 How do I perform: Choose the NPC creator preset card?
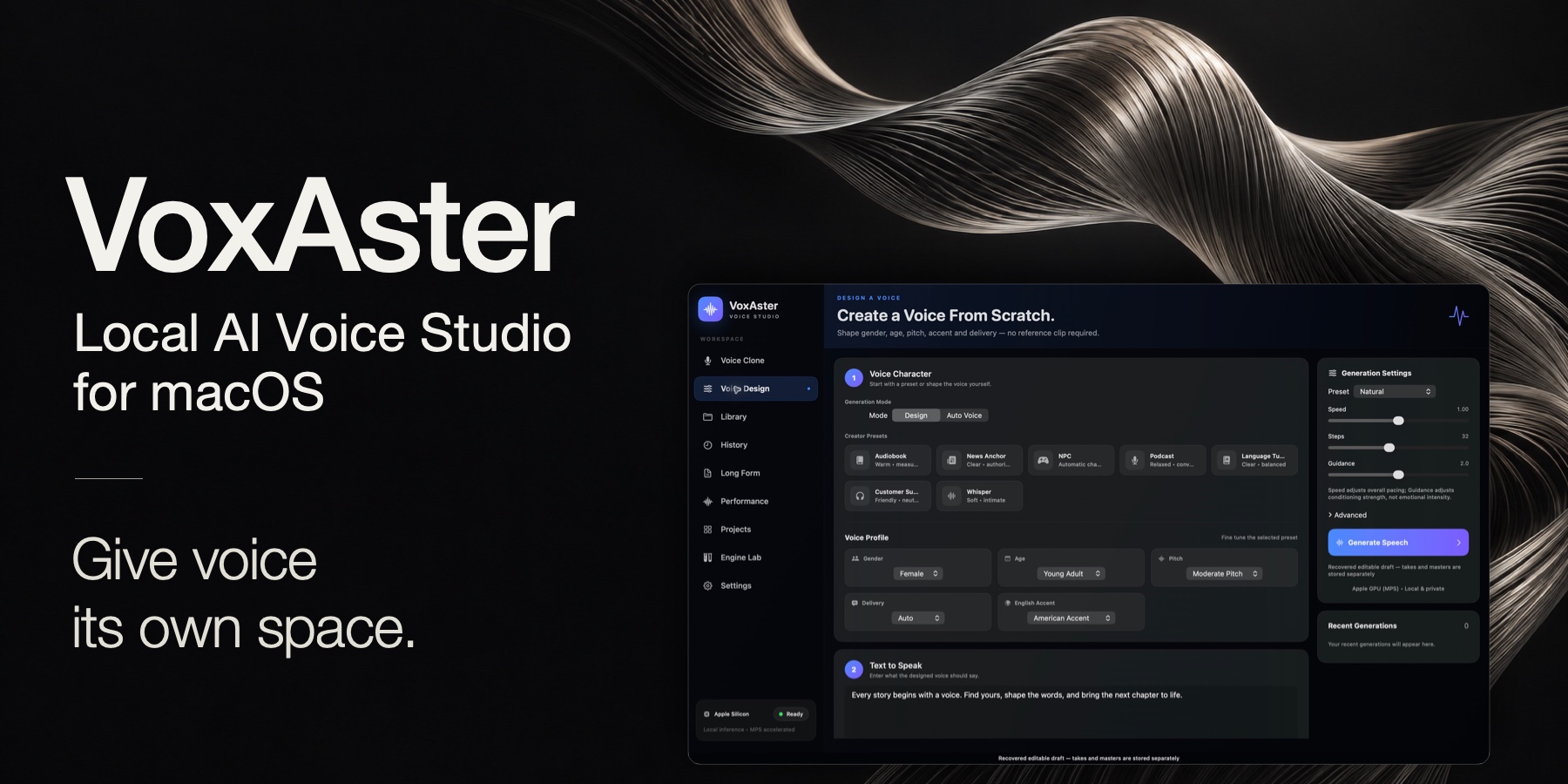click(x=1071, y=460)
